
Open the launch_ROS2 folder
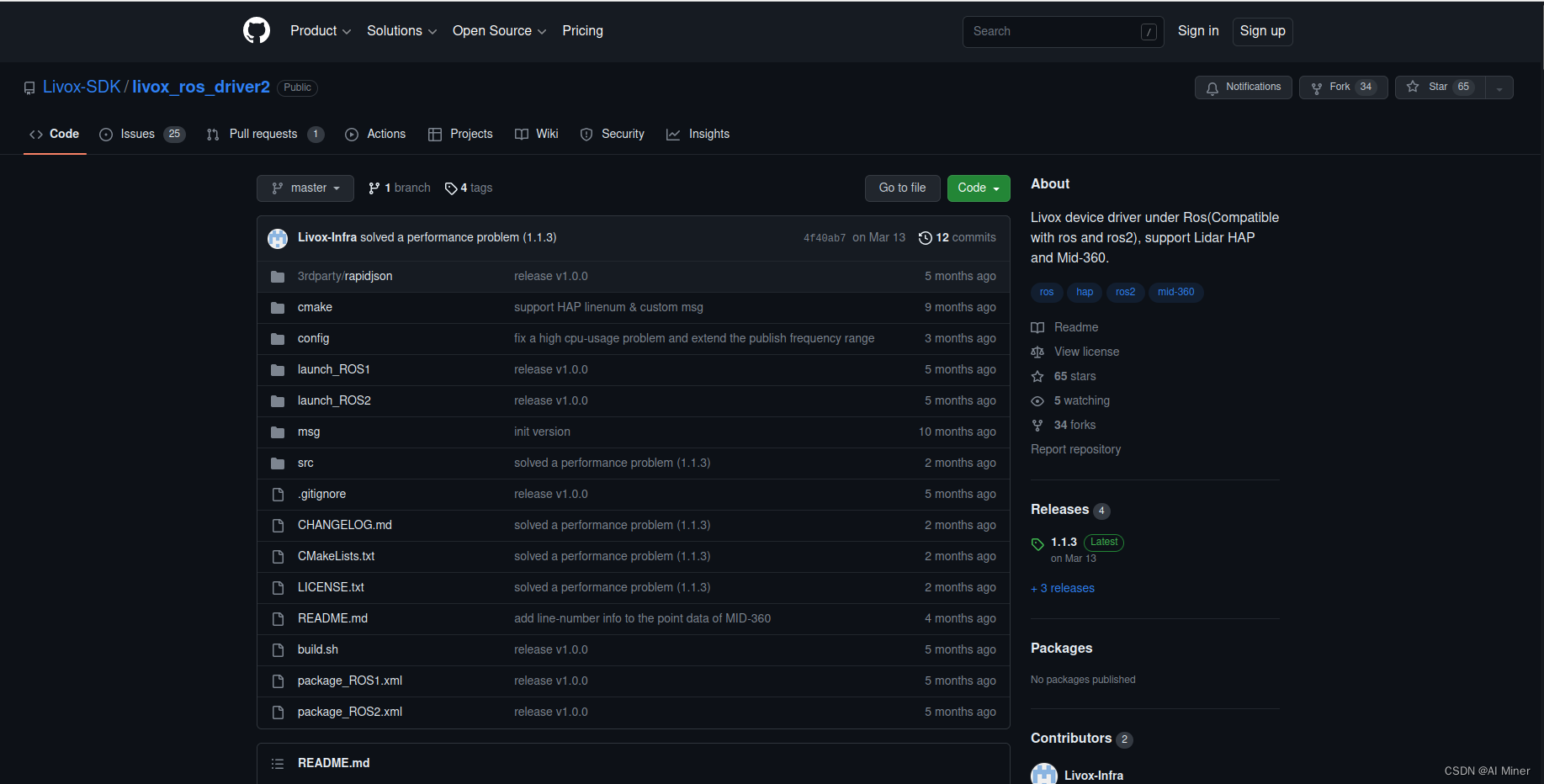pos(334,401)
